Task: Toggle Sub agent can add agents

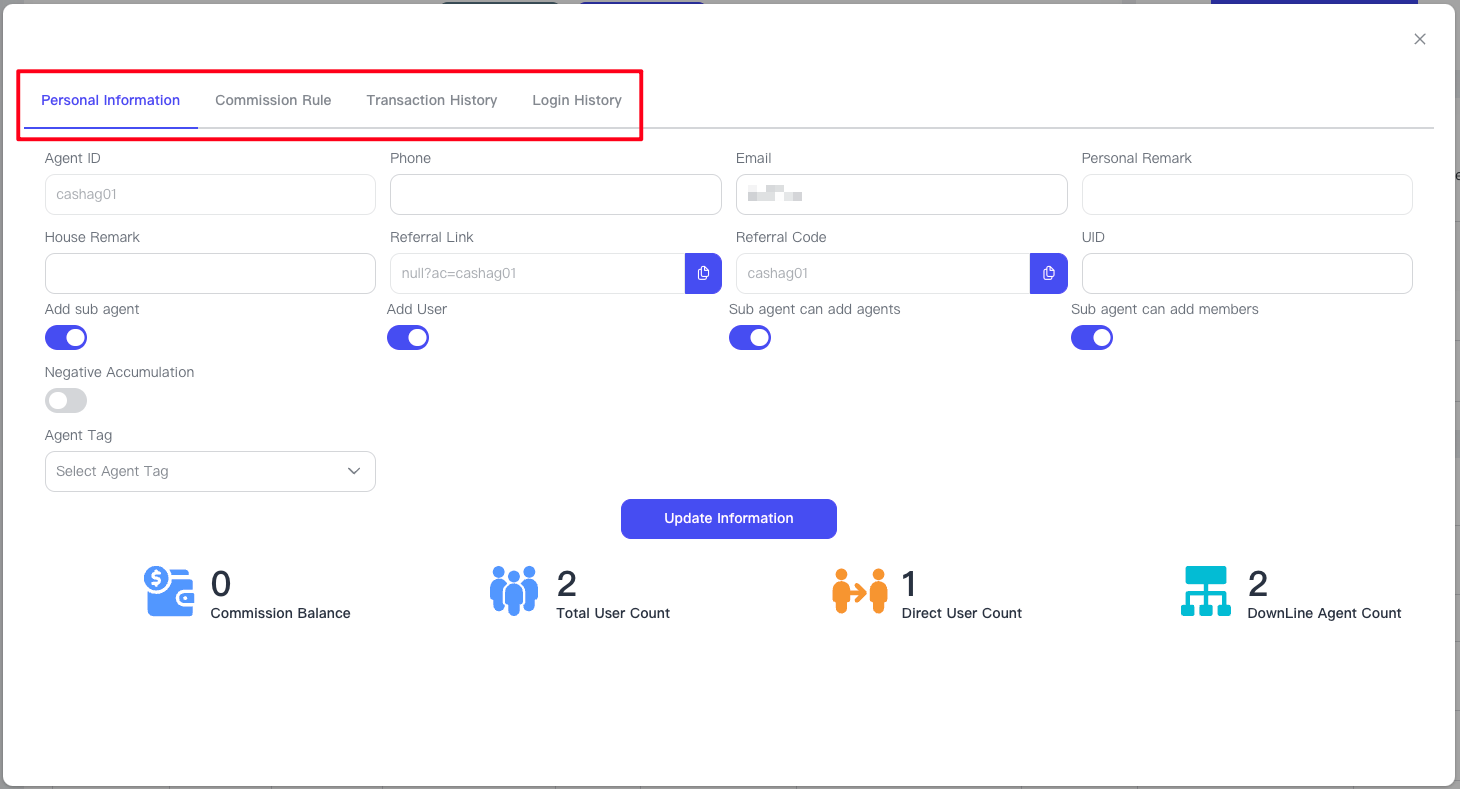Action: coord(750,338)
